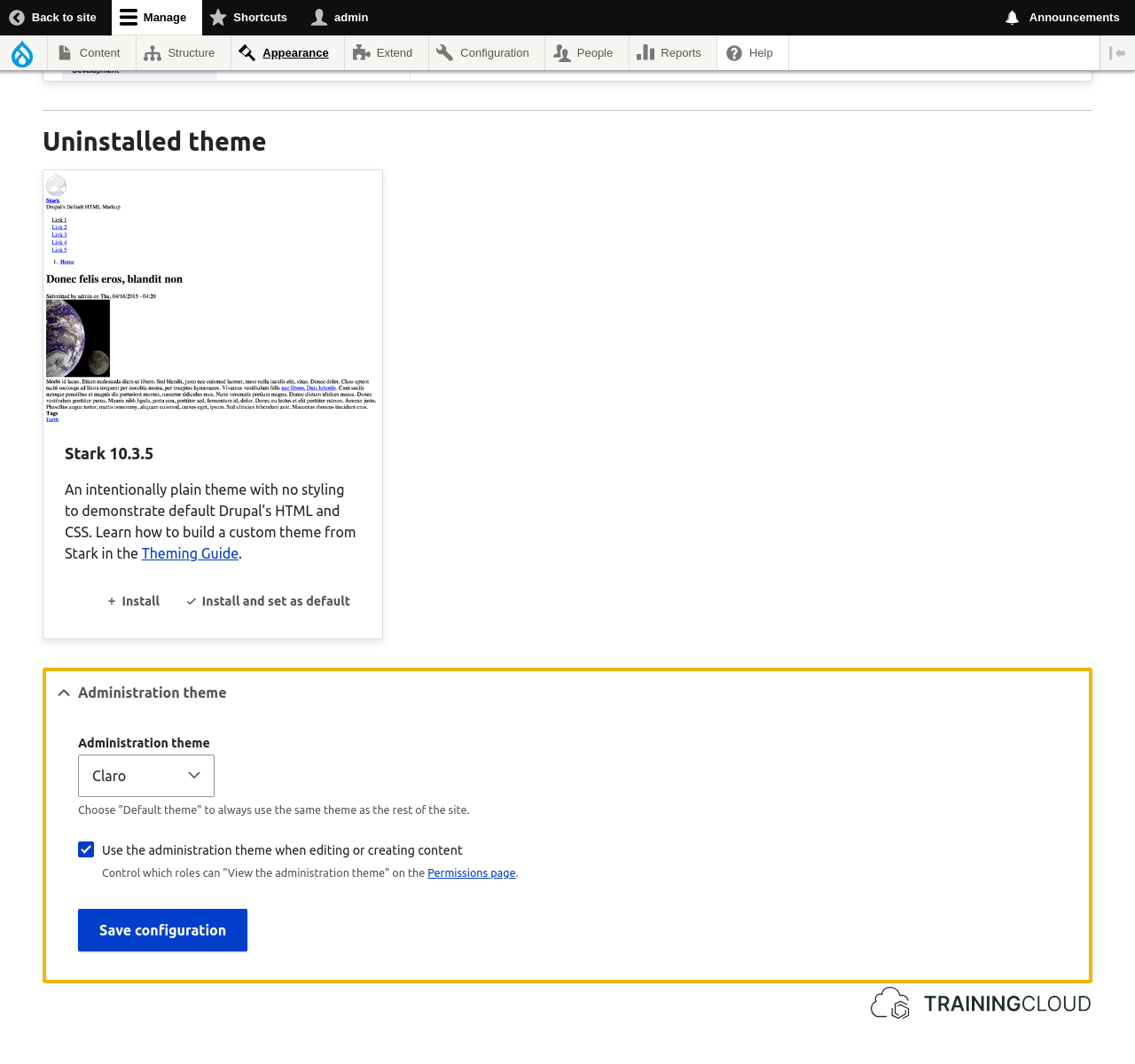Click Install for the Stark theme
Image resolution: width=1135 pixels, height=1064 pixels.
tap(134, 601)
